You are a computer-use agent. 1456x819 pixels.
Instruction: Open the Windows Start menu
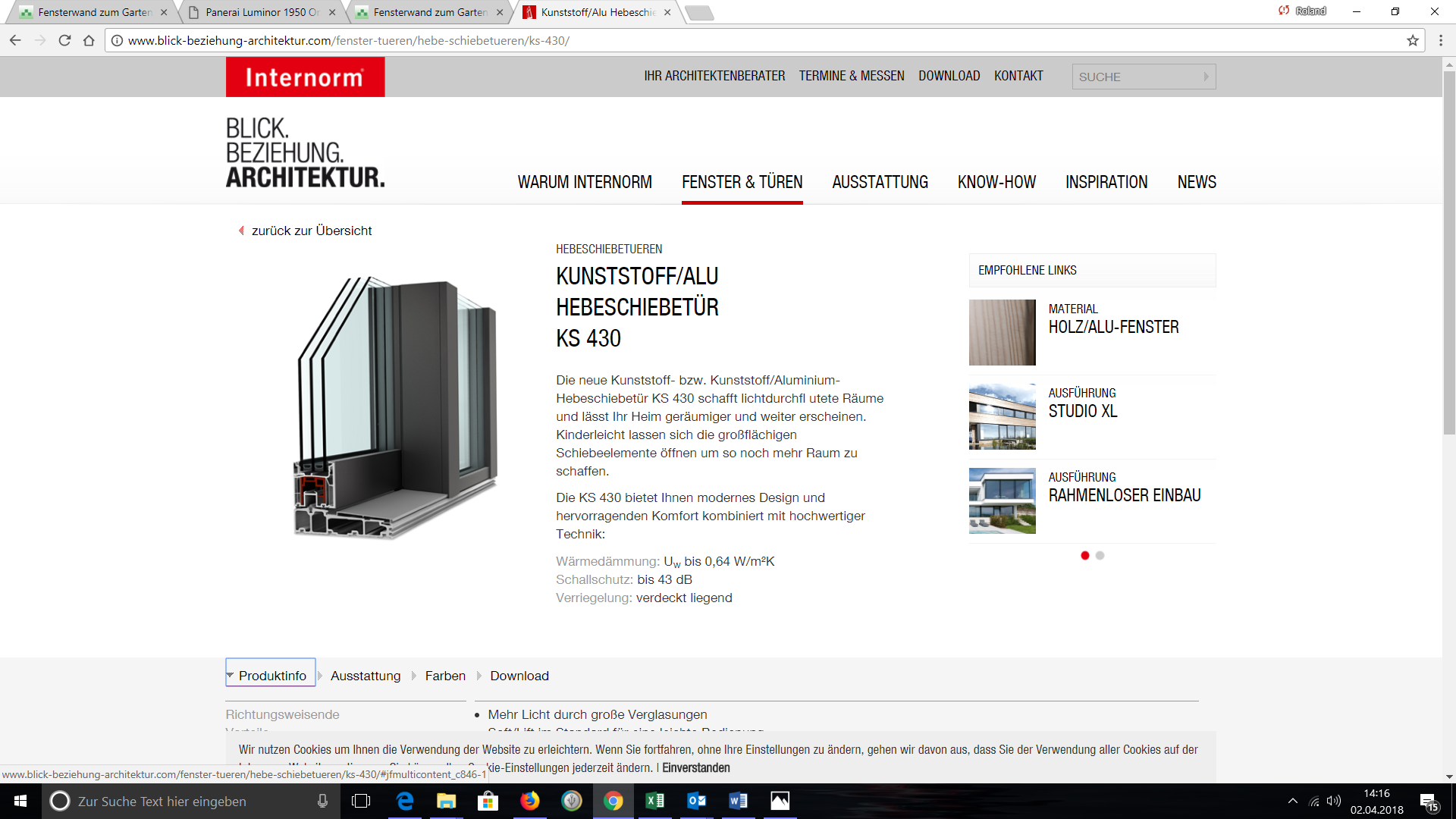[20, 801]
